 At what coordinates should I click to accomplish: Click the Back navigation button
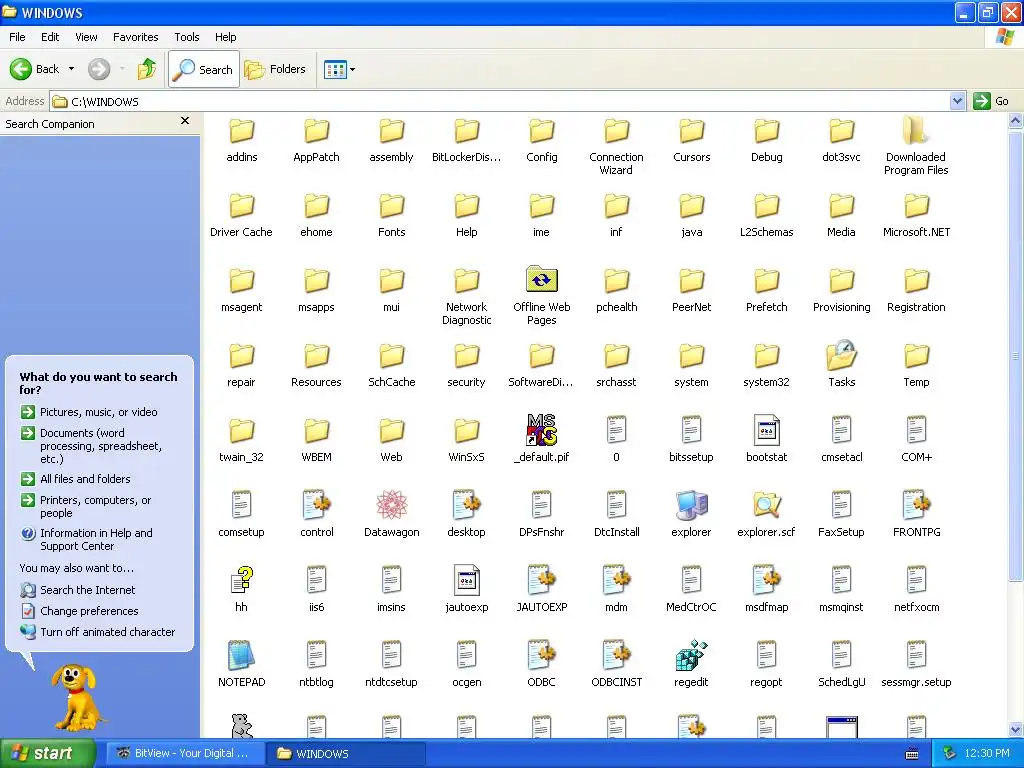(35, 69)
